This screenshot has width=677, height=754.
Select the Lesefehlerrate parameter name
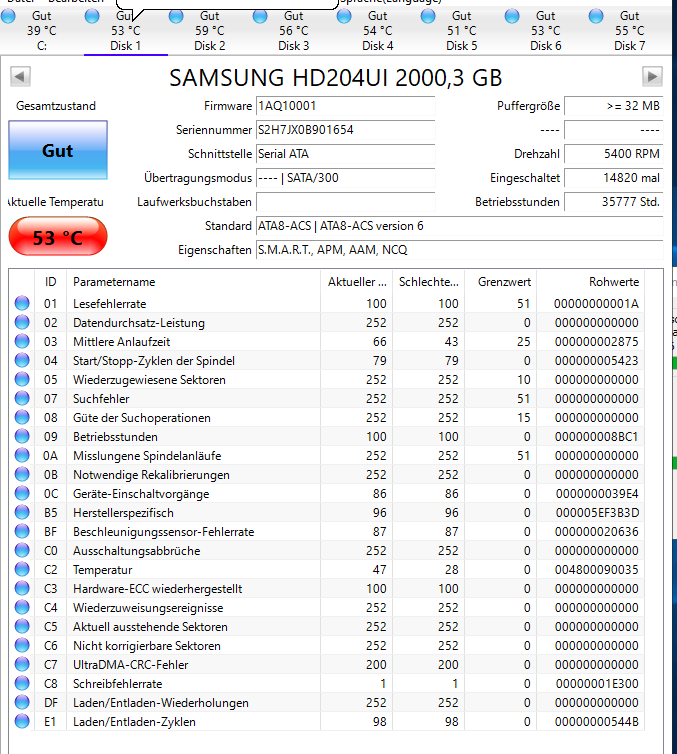tap(109, 304)
